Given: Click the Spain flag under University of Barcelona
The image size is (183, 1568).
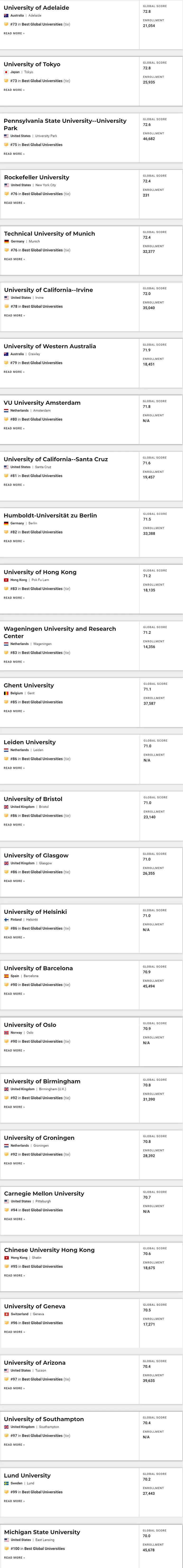Looking at the screenshot, I should tap(6, 976).
